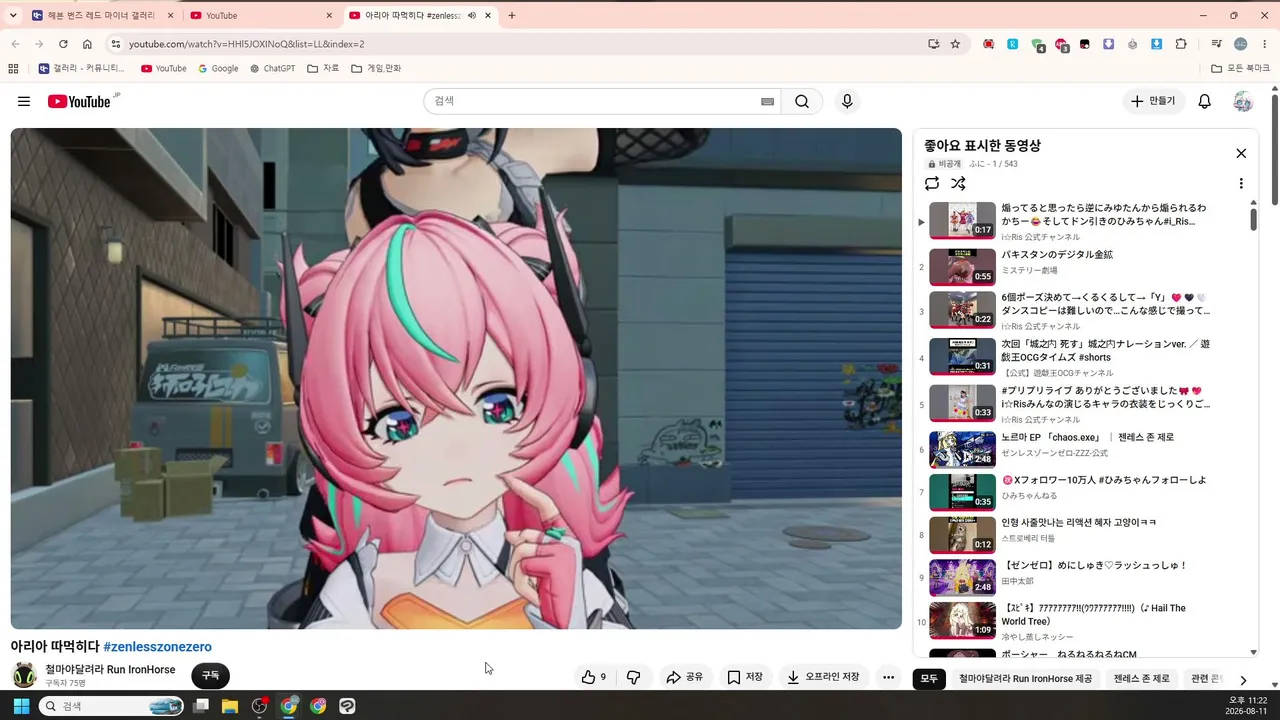Open the #zenlesszonezero hashtag link

point(157,647)
